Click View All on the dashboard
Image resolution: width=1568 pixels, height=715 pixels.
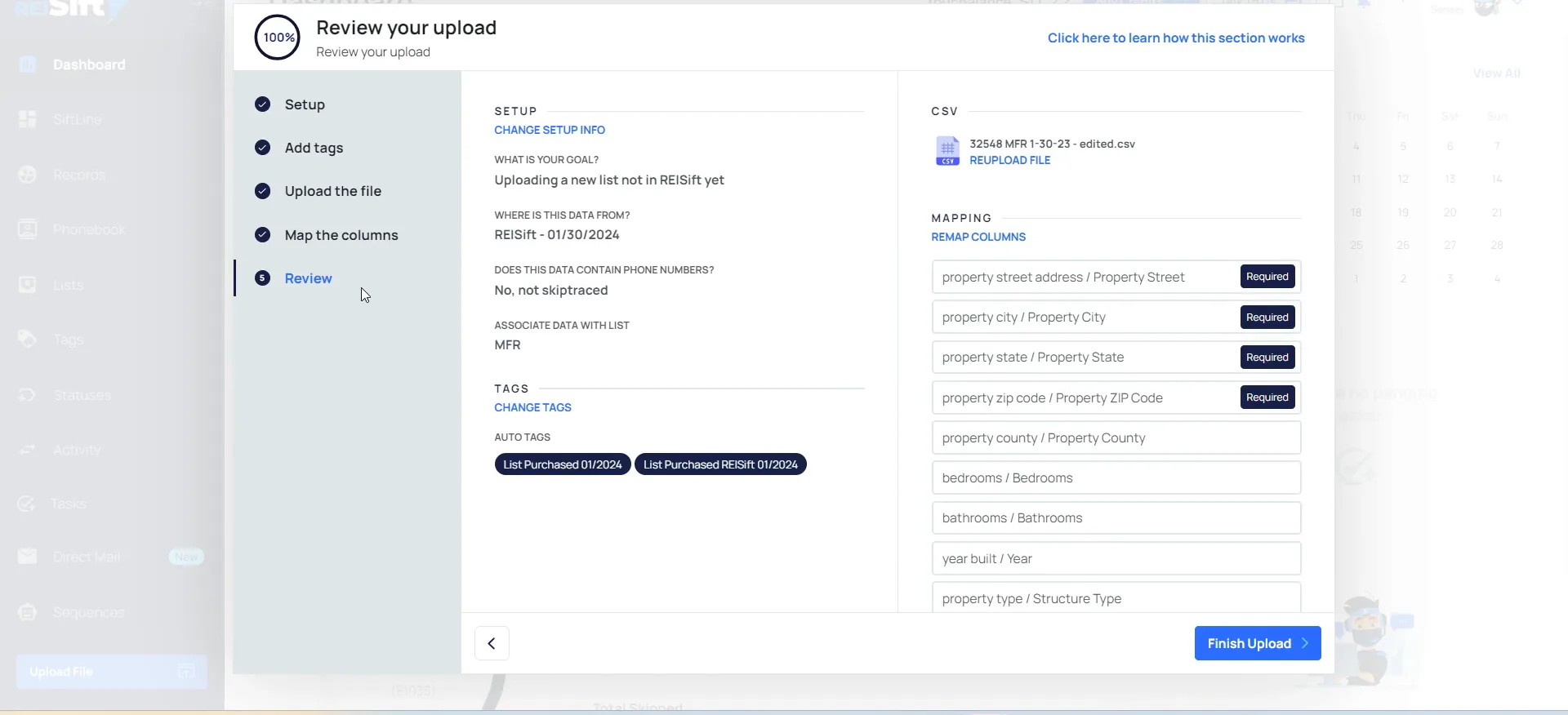[x=1496, y=73]
